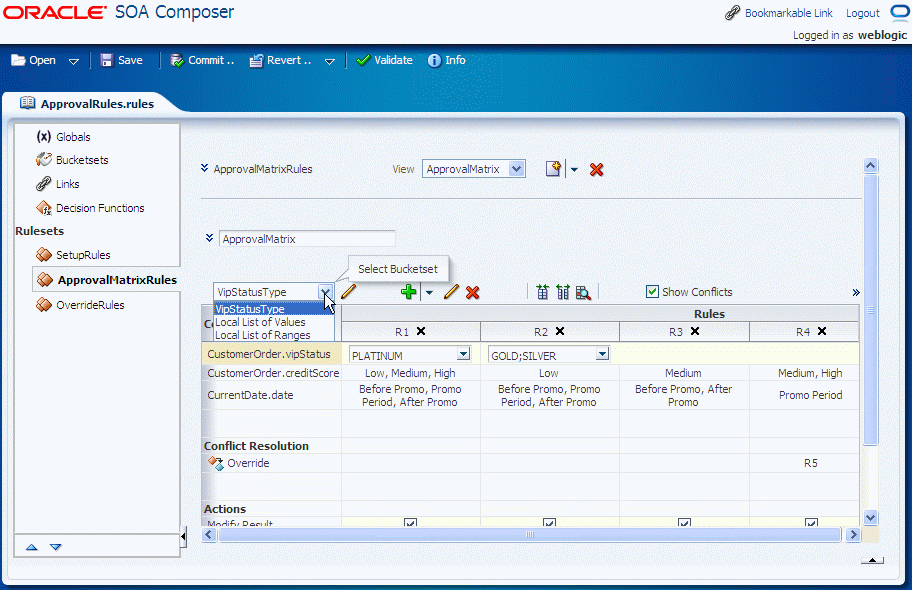Click the horizontal scrollbar right arrow

[x=853, y=534]
